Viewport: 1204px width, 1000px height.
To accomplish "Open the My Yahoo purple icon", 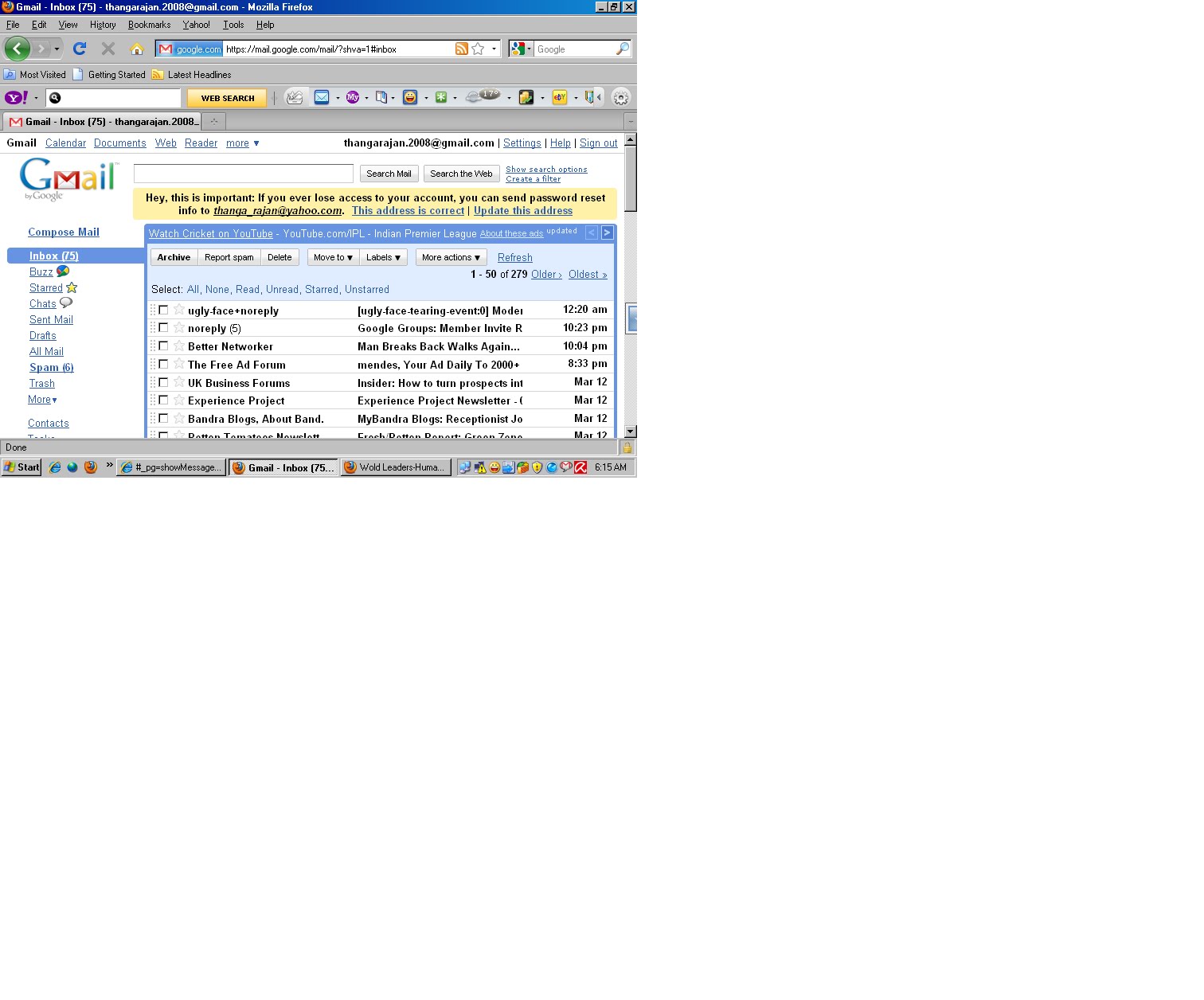I will [353, 97].
